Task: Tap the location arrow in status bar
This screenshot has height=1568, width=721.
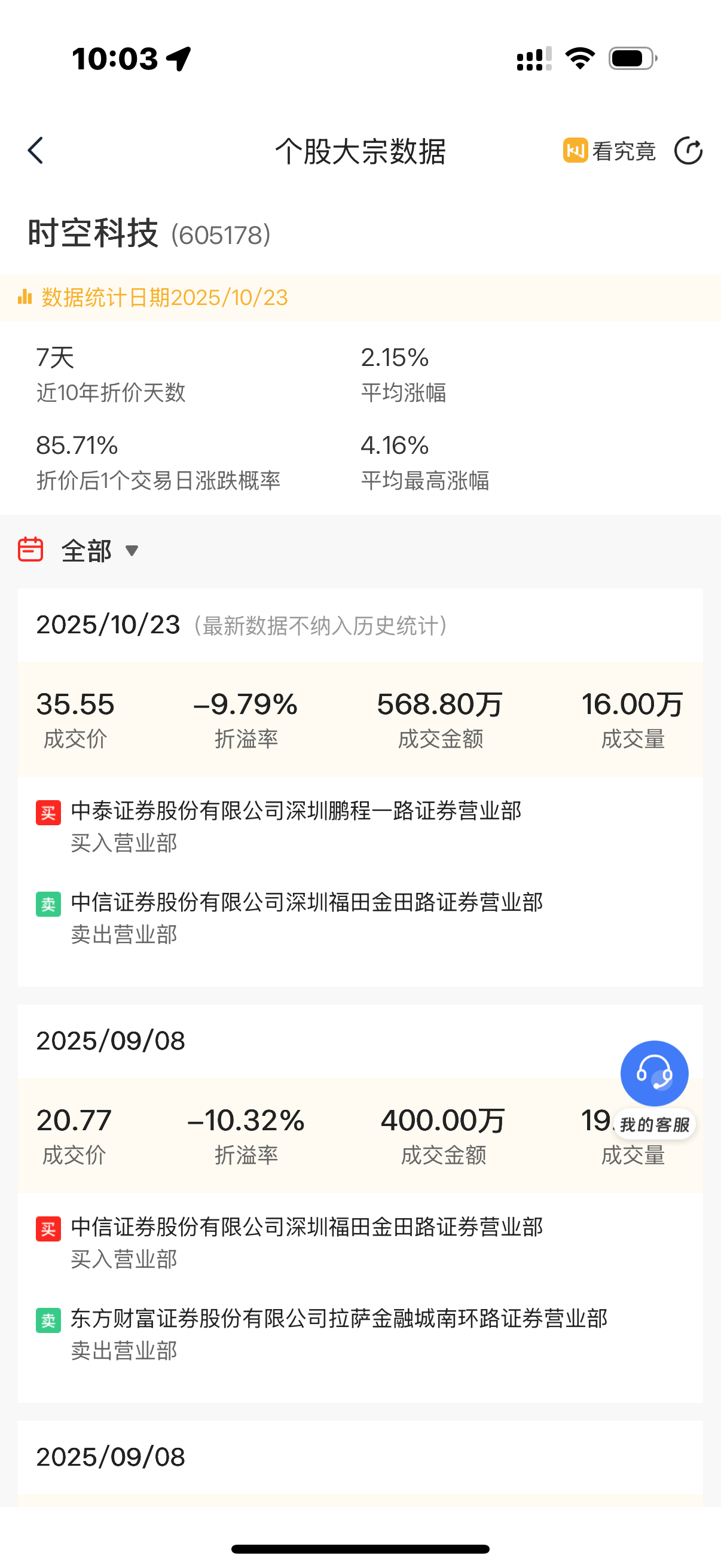Action: click(179, 59)
